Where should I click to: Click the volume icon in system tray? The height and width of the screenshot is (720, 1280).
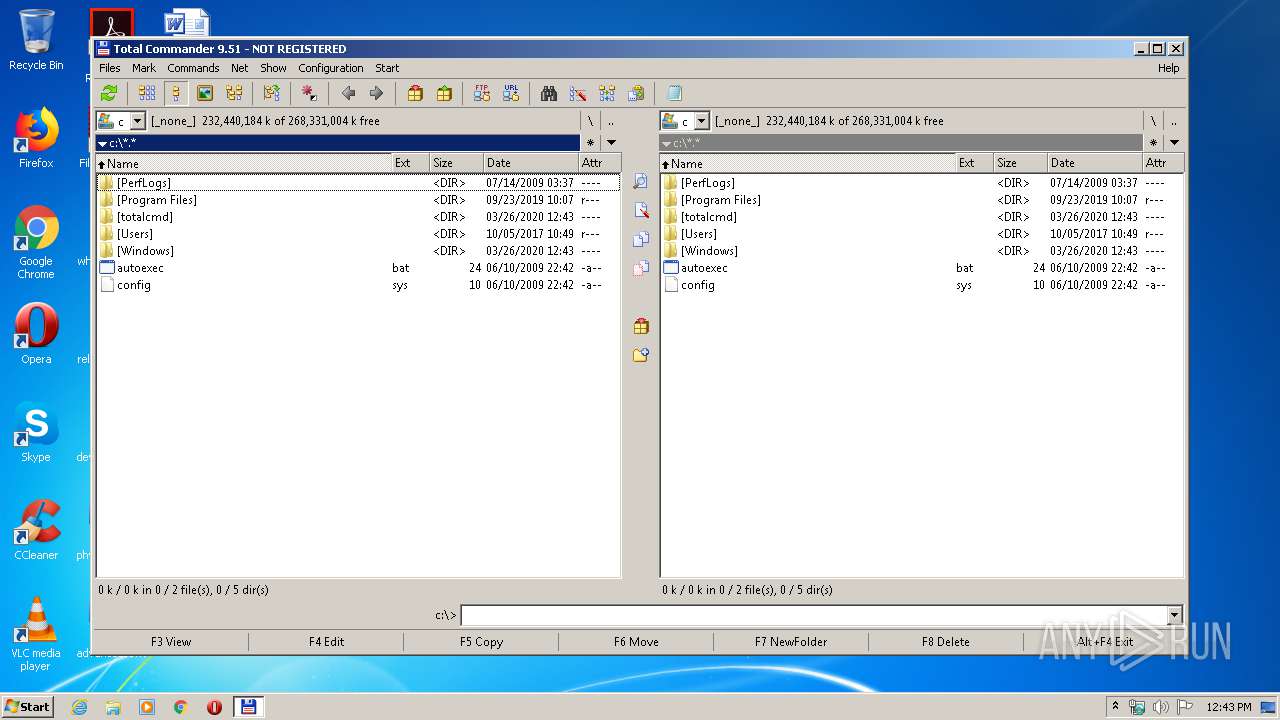tap(1160, 707)
